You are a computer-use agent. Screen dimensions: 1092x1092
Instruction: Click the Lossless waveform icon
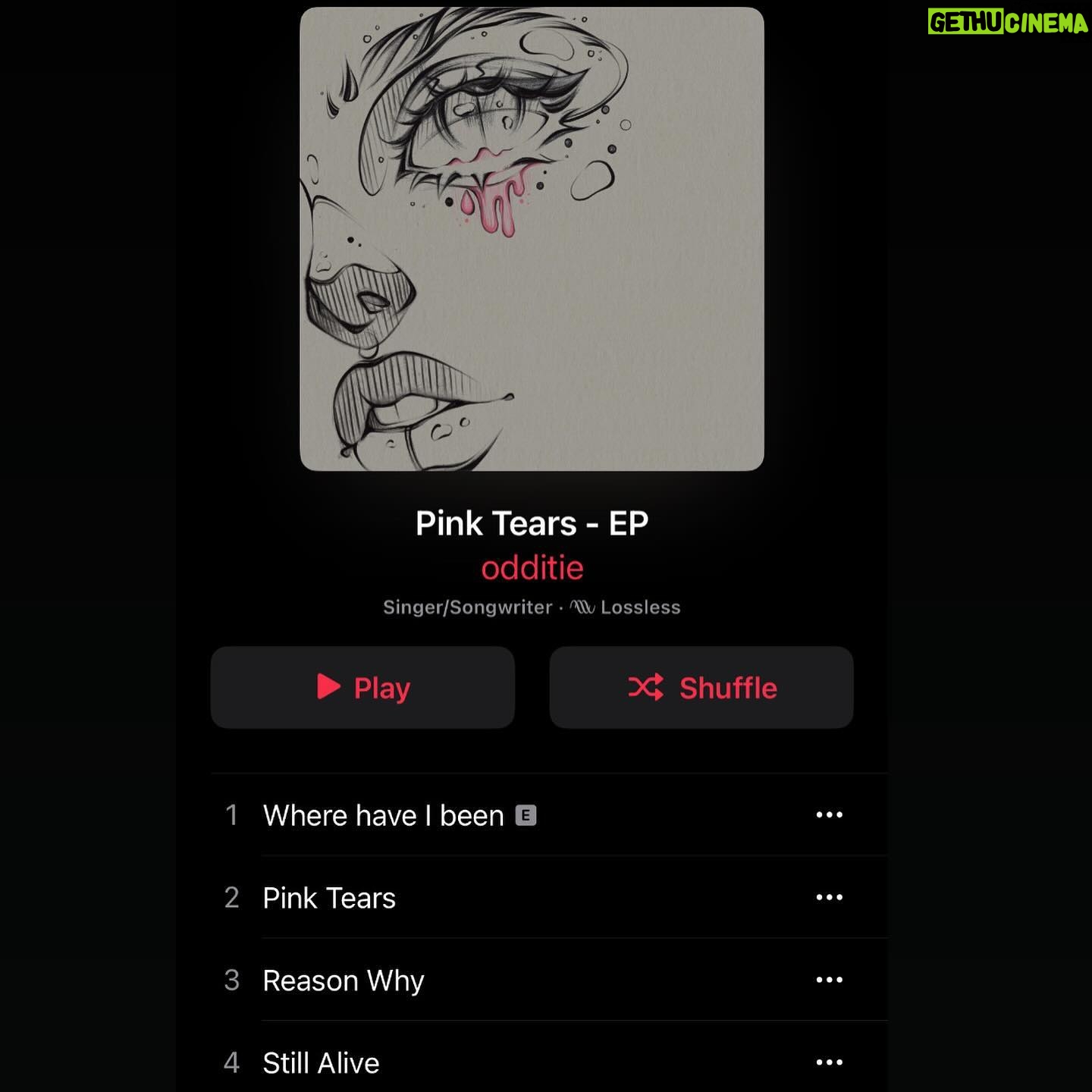(582, 607)
